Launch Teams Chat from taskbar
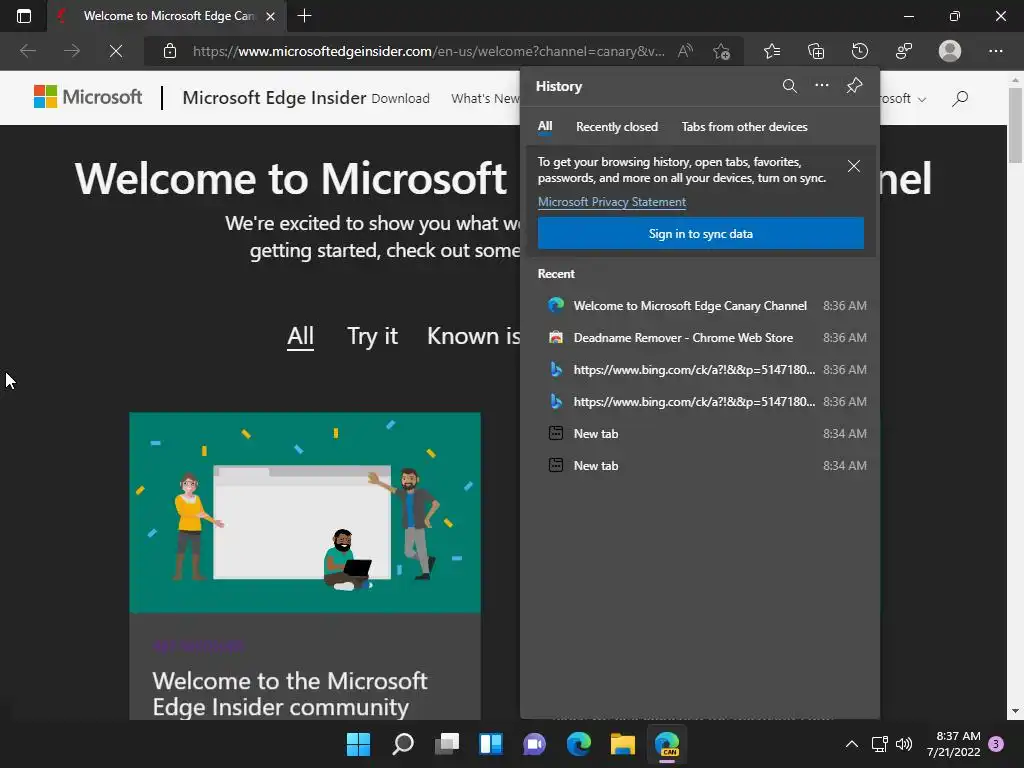 534,744
